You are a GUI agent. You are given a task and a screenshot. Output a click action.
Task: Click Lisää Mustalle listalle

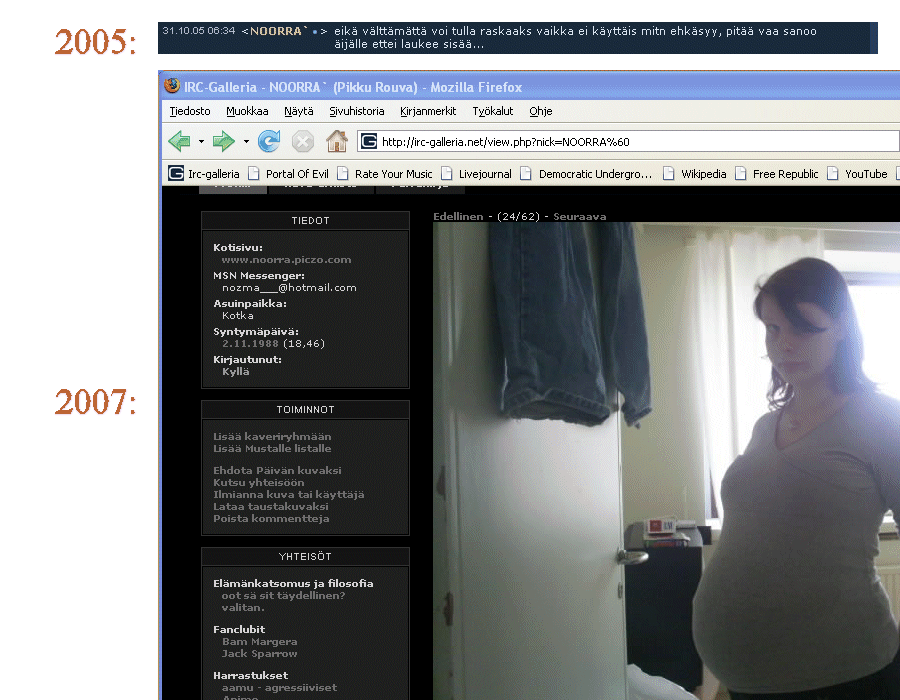(272, 448)
